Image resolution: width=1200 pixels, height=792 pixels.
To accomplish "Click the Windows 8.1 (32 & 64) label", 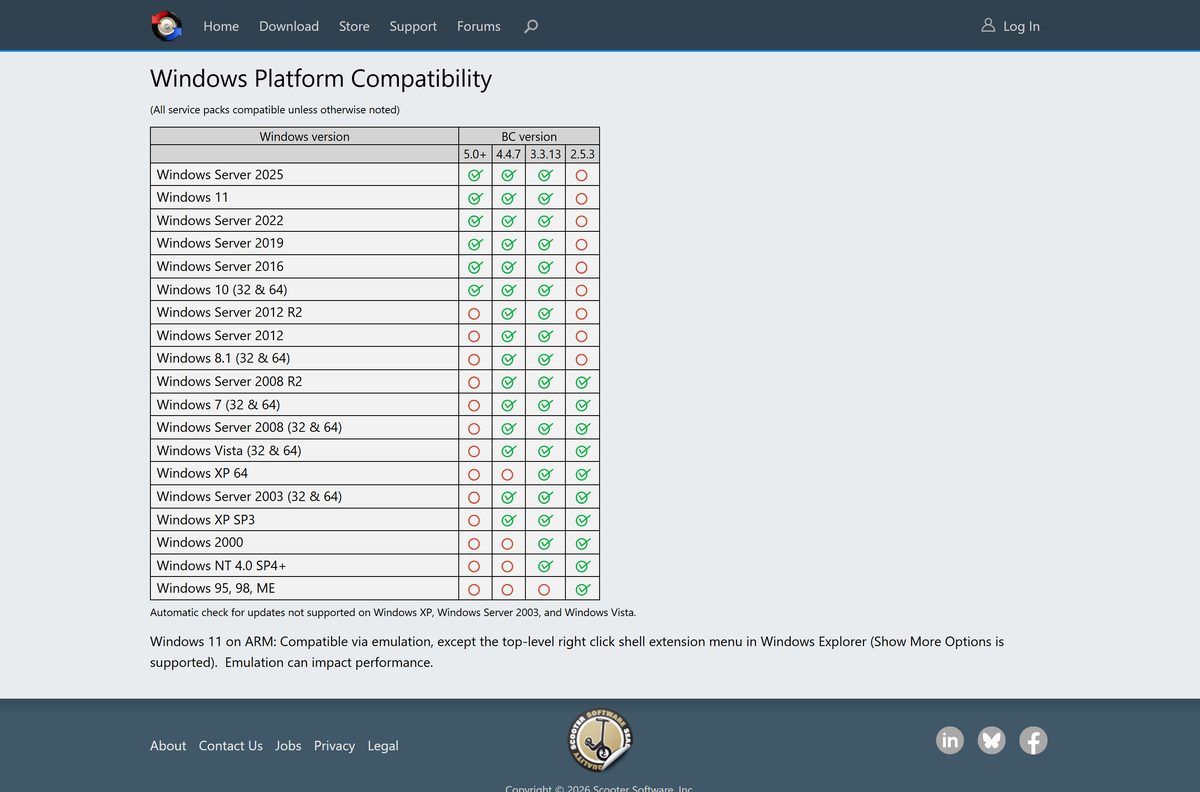I will point(224,358).
